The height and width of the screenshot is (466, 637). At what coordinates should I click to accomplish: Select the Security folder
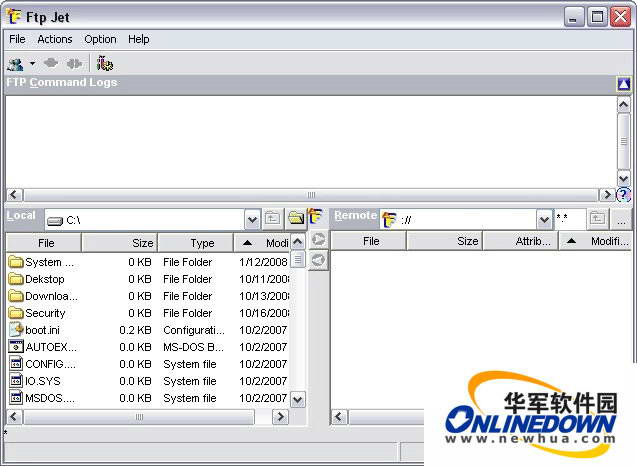(x=37, y=313)
